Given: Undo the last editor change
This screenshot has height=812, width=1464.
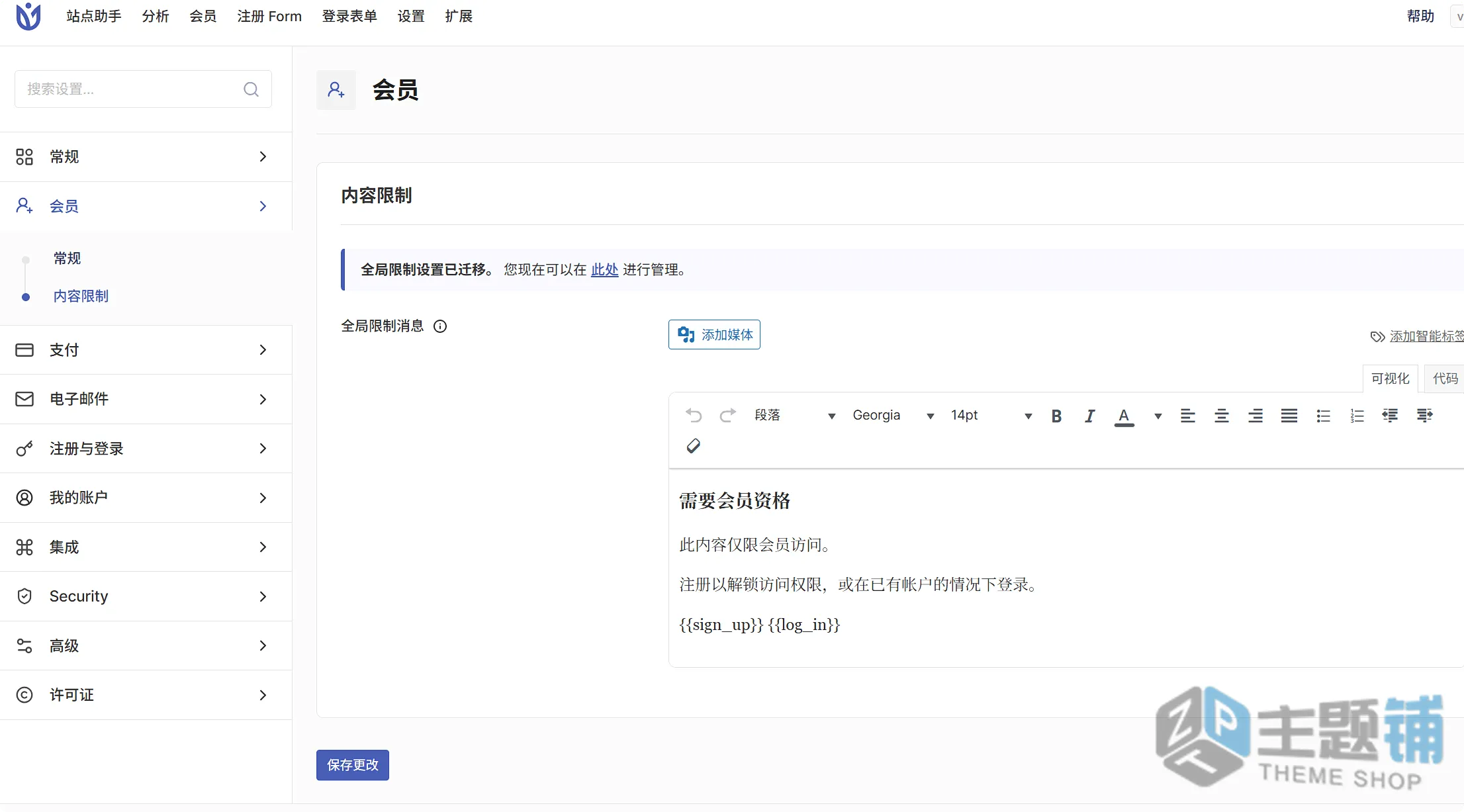Looking at the screenshot, I should click(694, 415).
